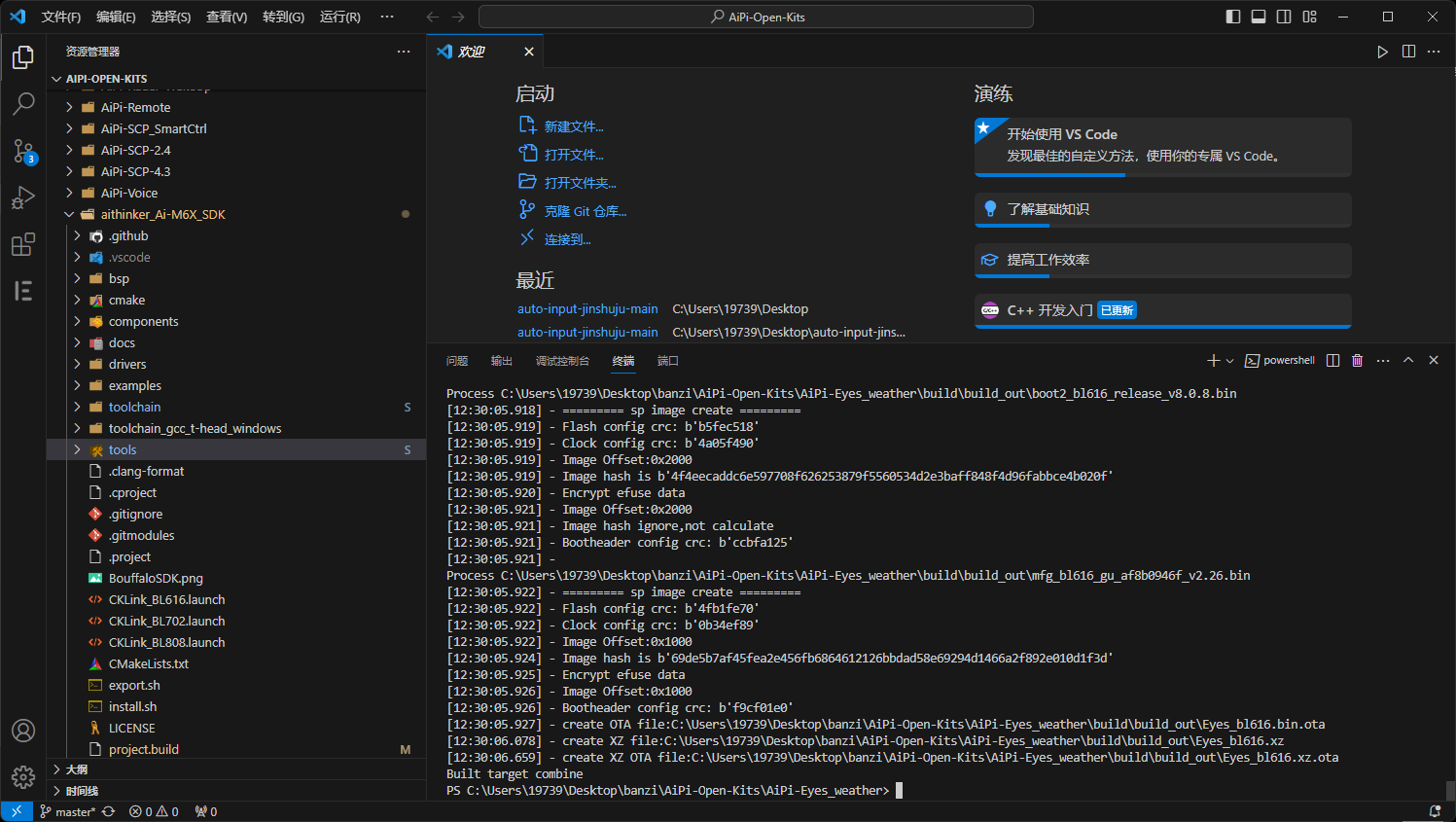Image resolution: width=1456 pixels, height=822 pixels.
Task: Open terminal panel More Actions ellipsis
Action: click(x=1383, y=360)
